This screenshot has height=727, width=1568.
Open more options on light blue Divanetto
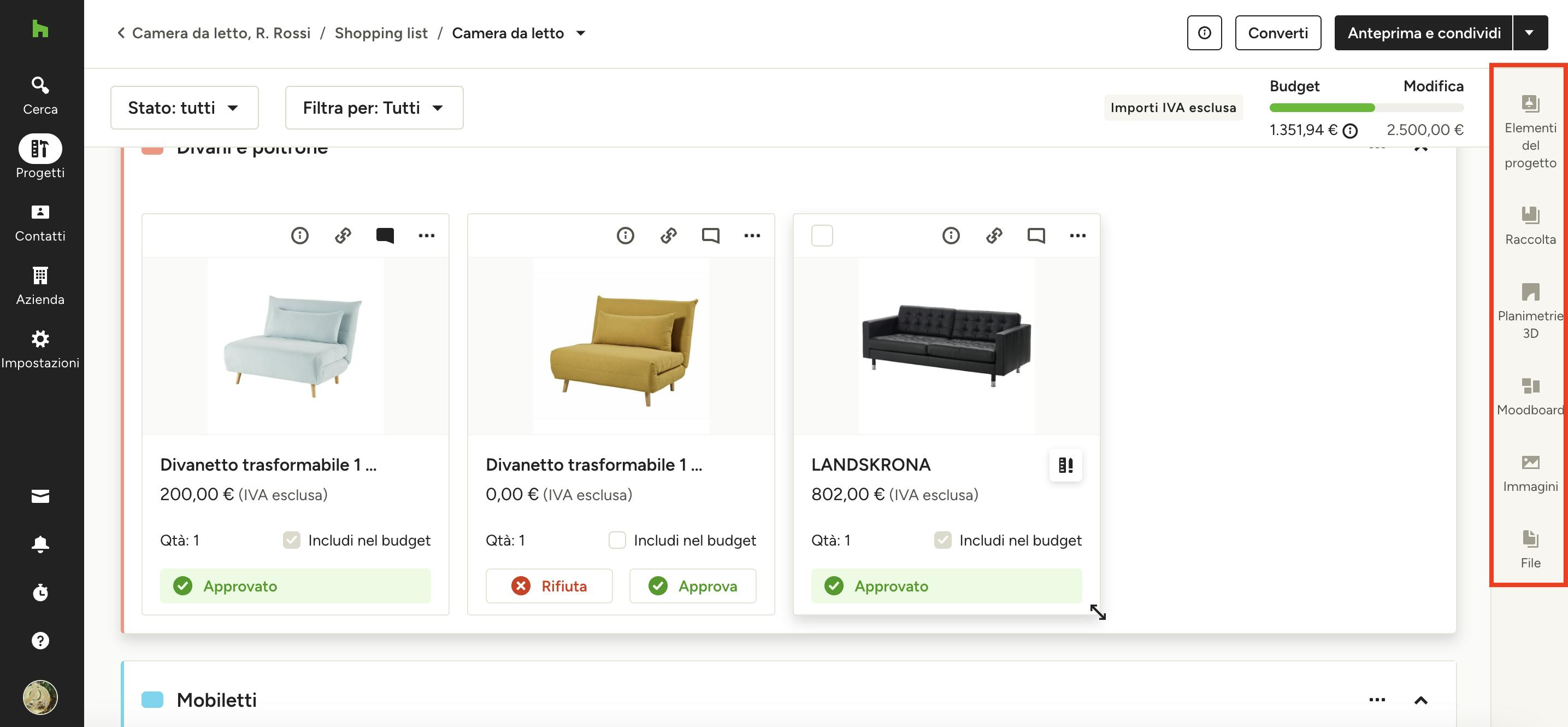(427, 236)
